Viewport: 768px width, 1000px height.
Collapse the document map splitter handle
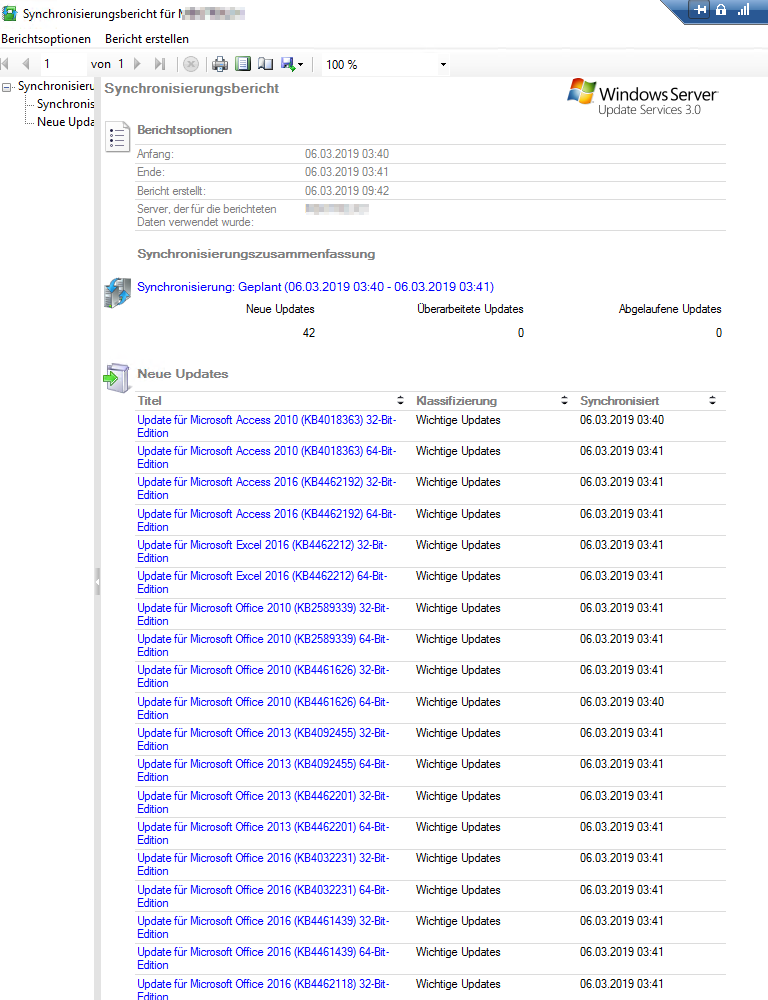coord(98,582)
